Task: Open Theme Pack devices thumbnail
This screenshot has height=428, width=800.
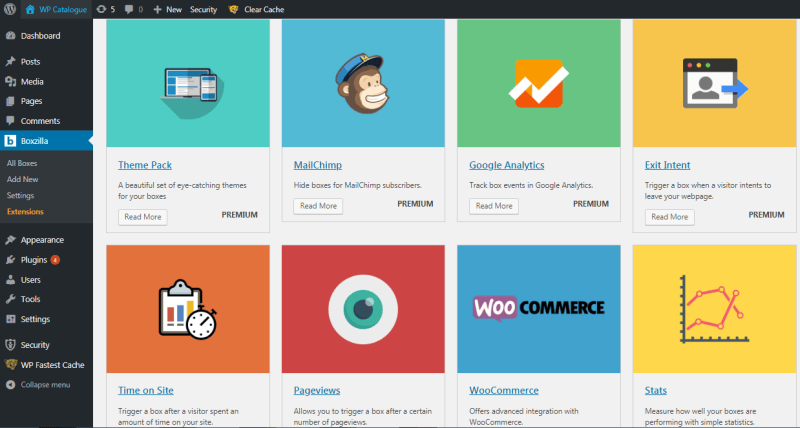Action: coord(188,83)
